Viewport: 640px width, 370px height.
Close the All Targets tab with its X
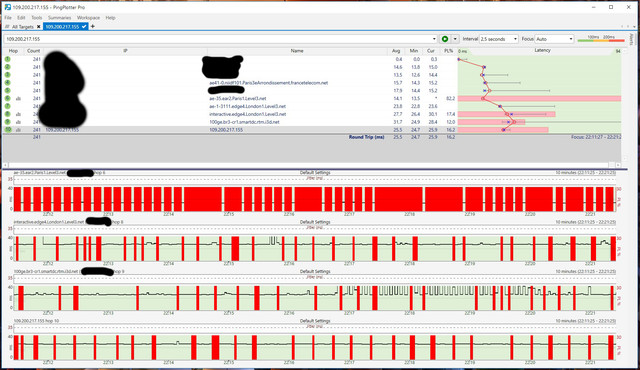(x=39, y=27)
